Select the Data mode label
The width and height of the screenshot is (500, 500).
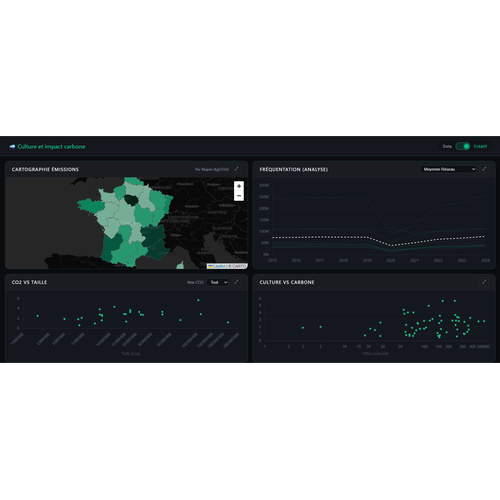click(x=447, y=146)
